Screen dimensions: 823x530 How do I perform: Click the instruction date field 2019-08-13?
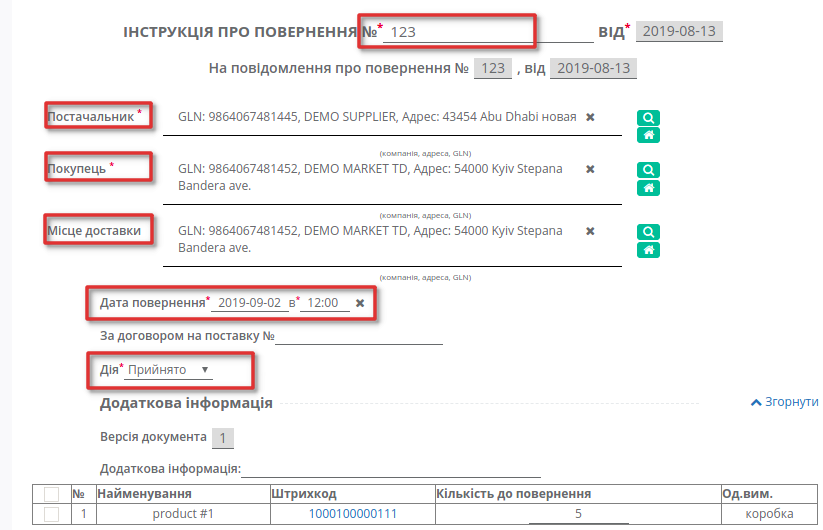click(x=679, y=31)
